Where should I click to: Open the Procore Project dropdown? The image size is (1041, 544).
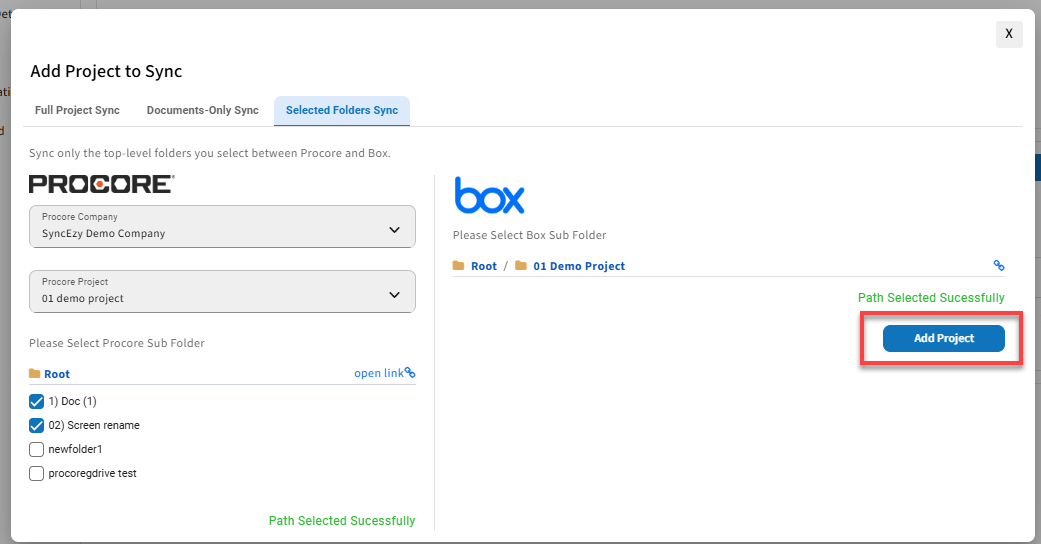[x=222, y=292]
